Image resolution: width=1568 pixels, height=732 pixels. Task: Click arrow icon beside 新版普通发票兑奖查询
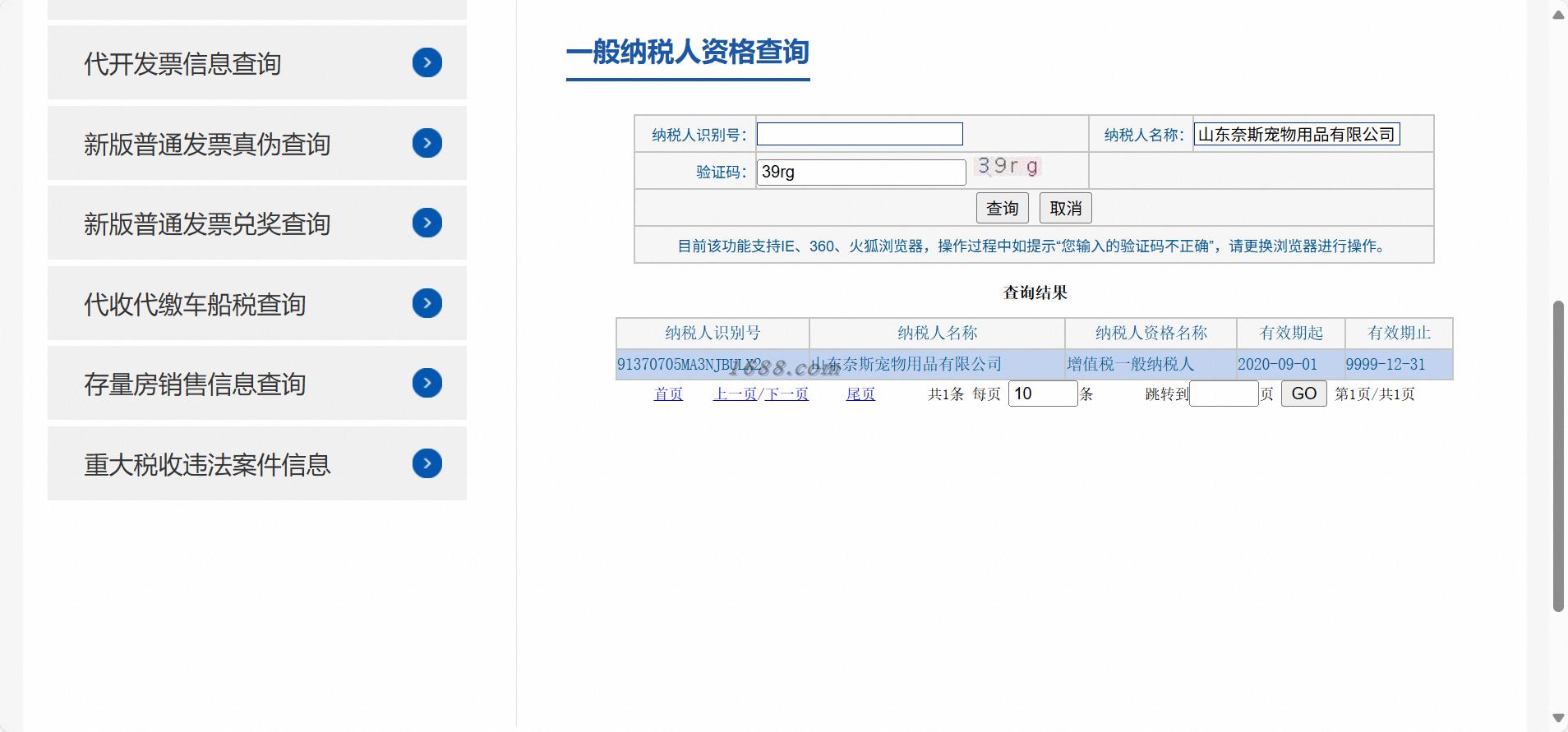tap(427, 223)
